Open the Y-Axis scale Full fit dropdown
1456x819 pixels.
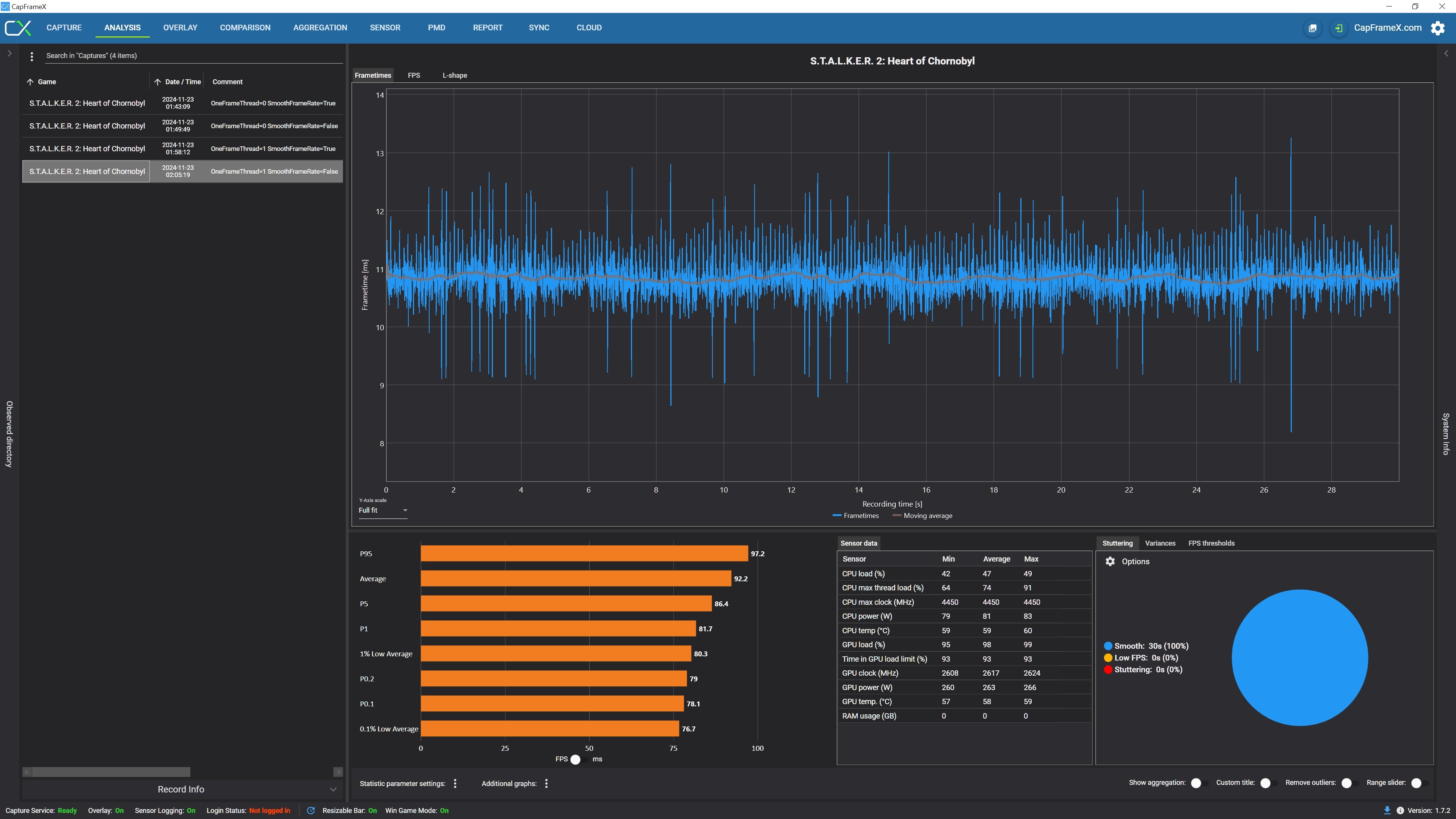point(383,510)
